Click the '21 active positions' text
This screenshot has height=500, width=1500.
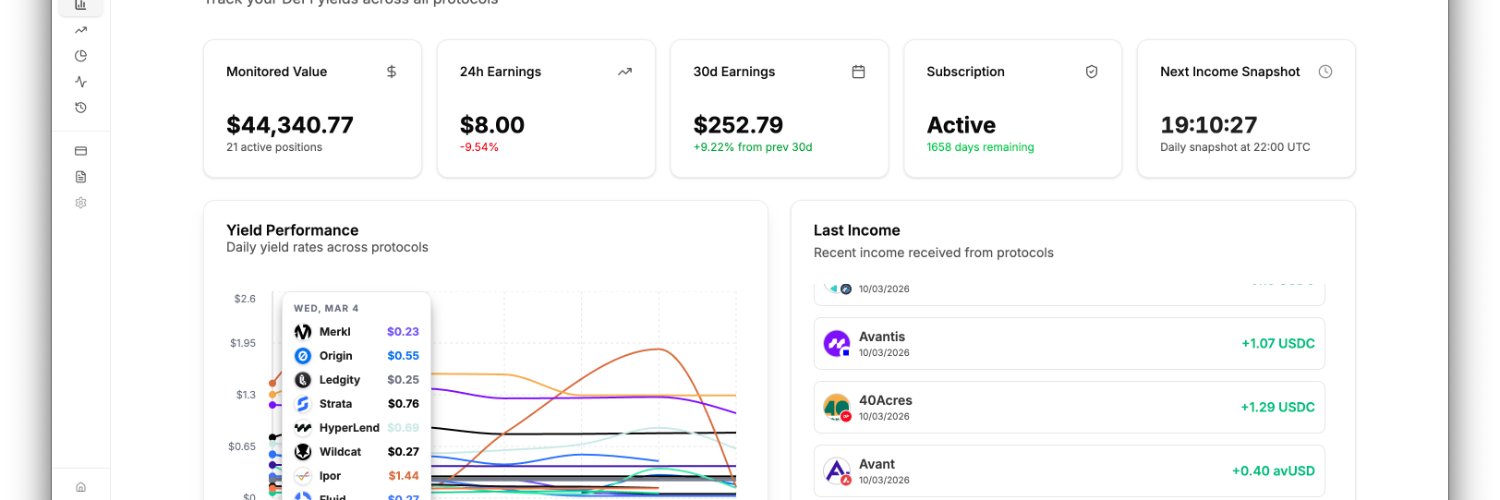coord(274,147)
